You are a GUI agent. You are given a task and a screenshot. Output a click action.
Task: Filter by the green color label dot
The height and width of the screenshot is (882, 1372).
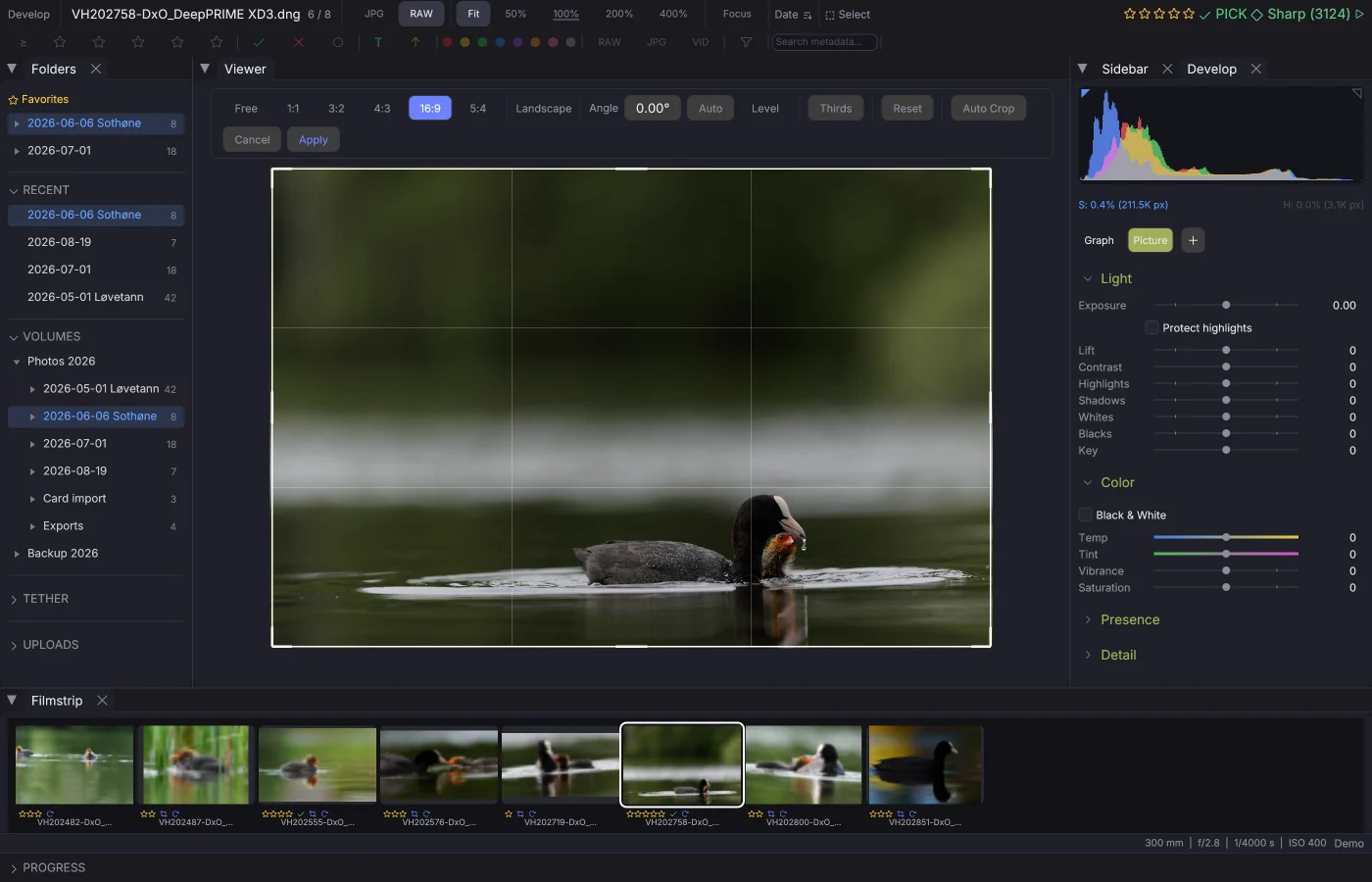coord(482,42)
